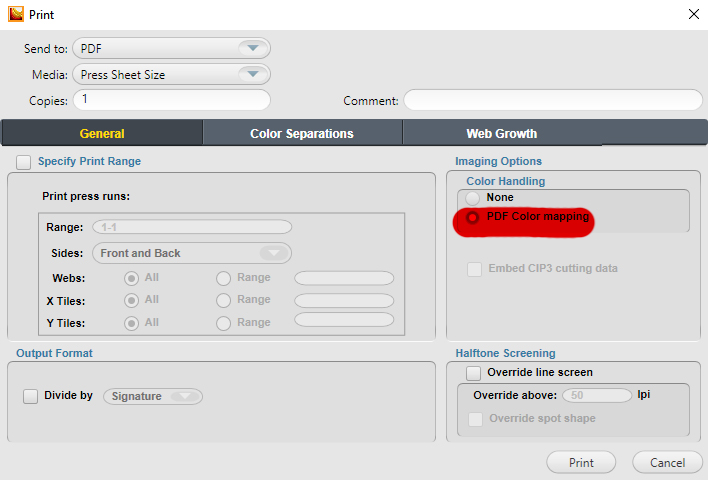
Task: Enable the Specify Print Range checkbox
Action: pos(23,162)
